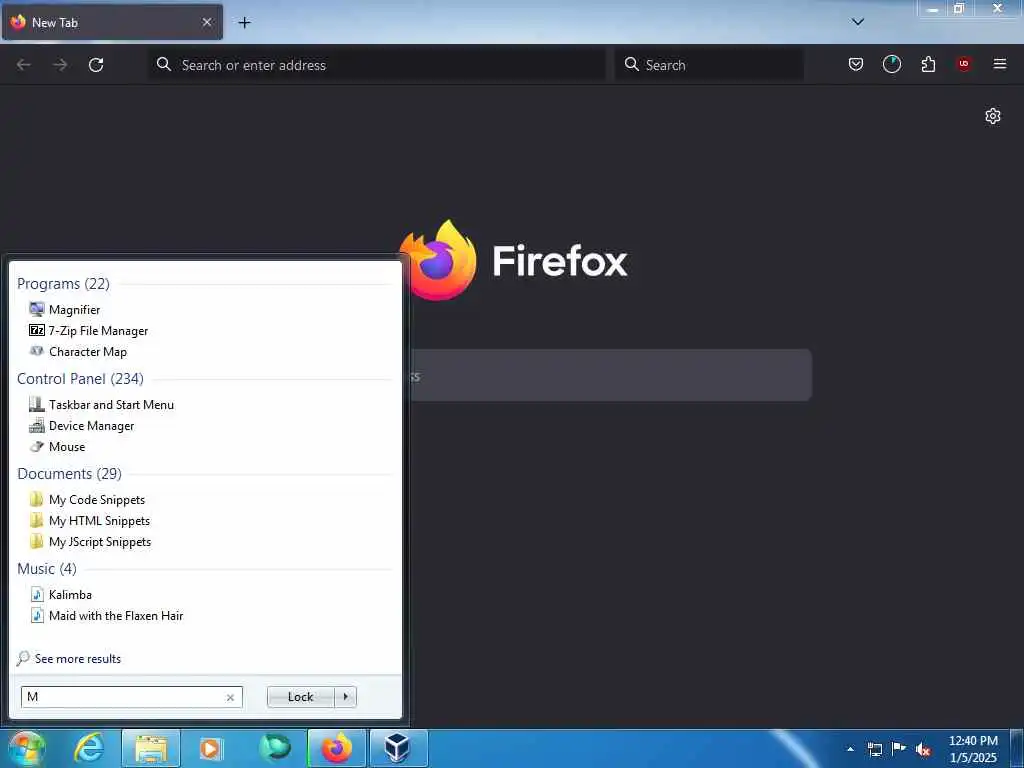Click Firefox back navigation arrow

click(24, 65)
